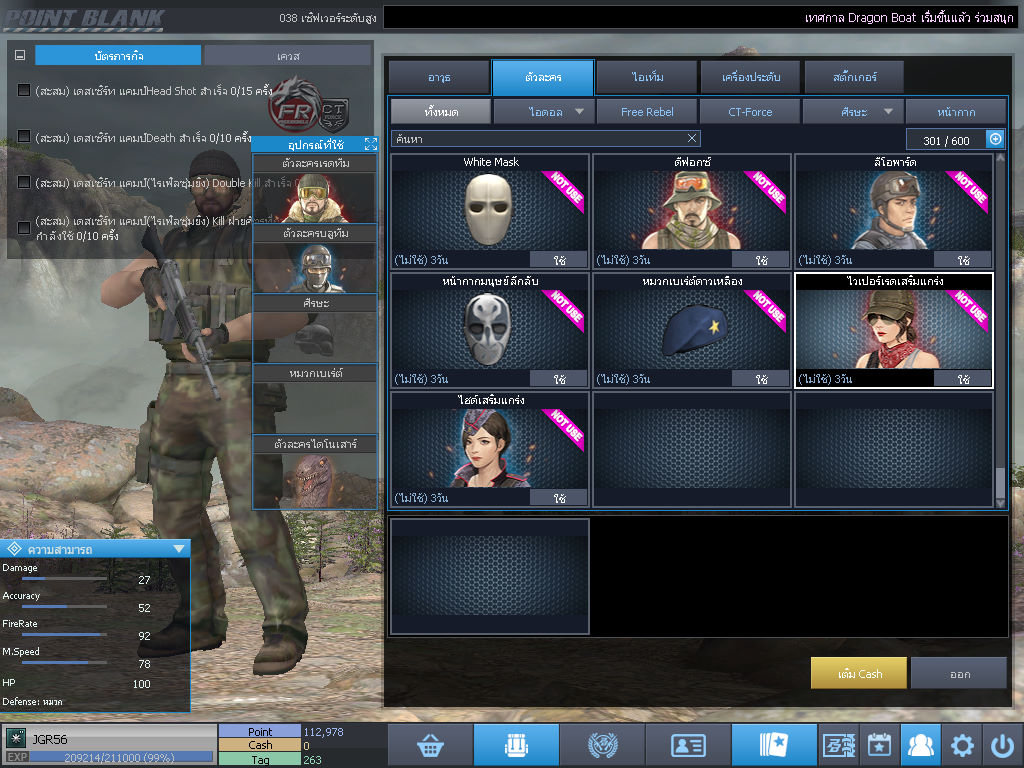Click the rank badge next to JGR56
The width and height of the screenshot is (1024, 768).
[16, 738]
